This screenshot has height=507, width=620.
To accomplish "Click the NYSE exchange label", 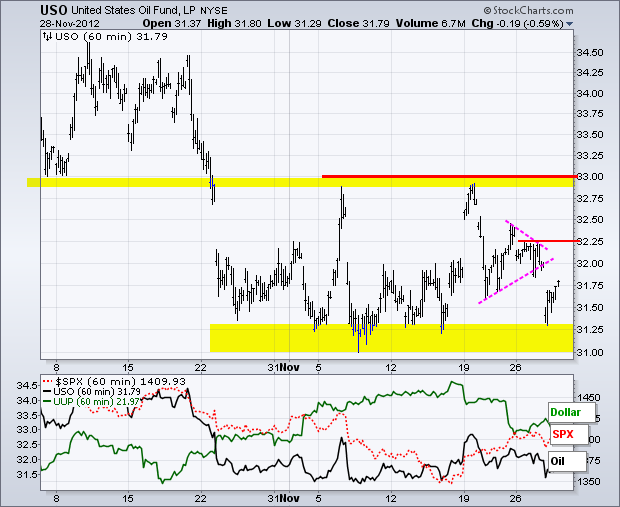I will (214, 11).
